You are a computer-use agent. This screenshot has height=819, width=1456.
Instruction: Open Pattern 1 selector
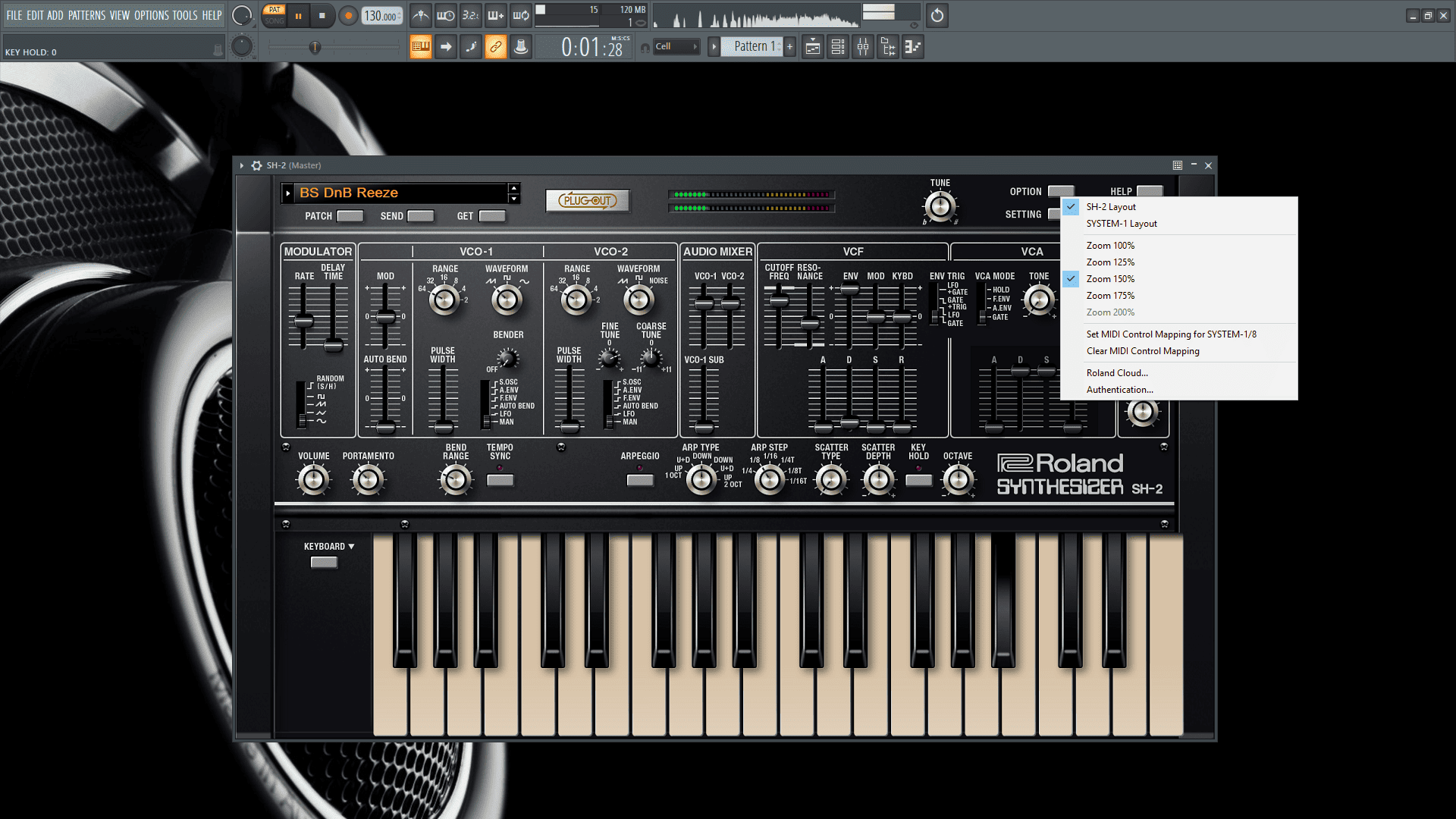[x=752, y=47]
